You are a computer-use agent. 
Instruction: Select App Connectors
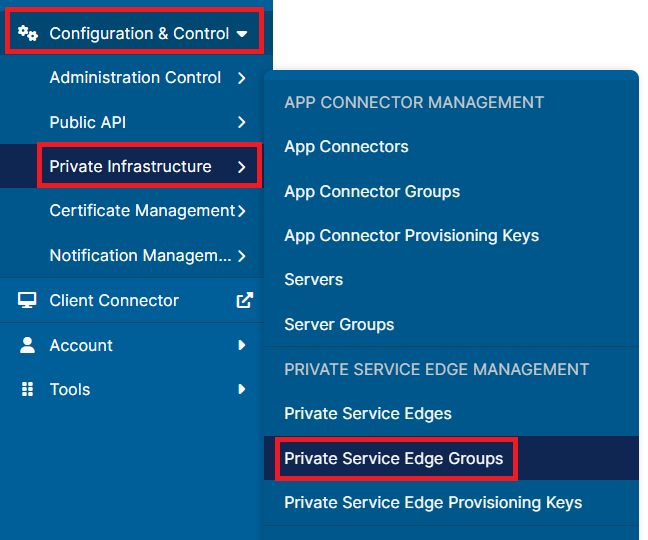(346, 147)
